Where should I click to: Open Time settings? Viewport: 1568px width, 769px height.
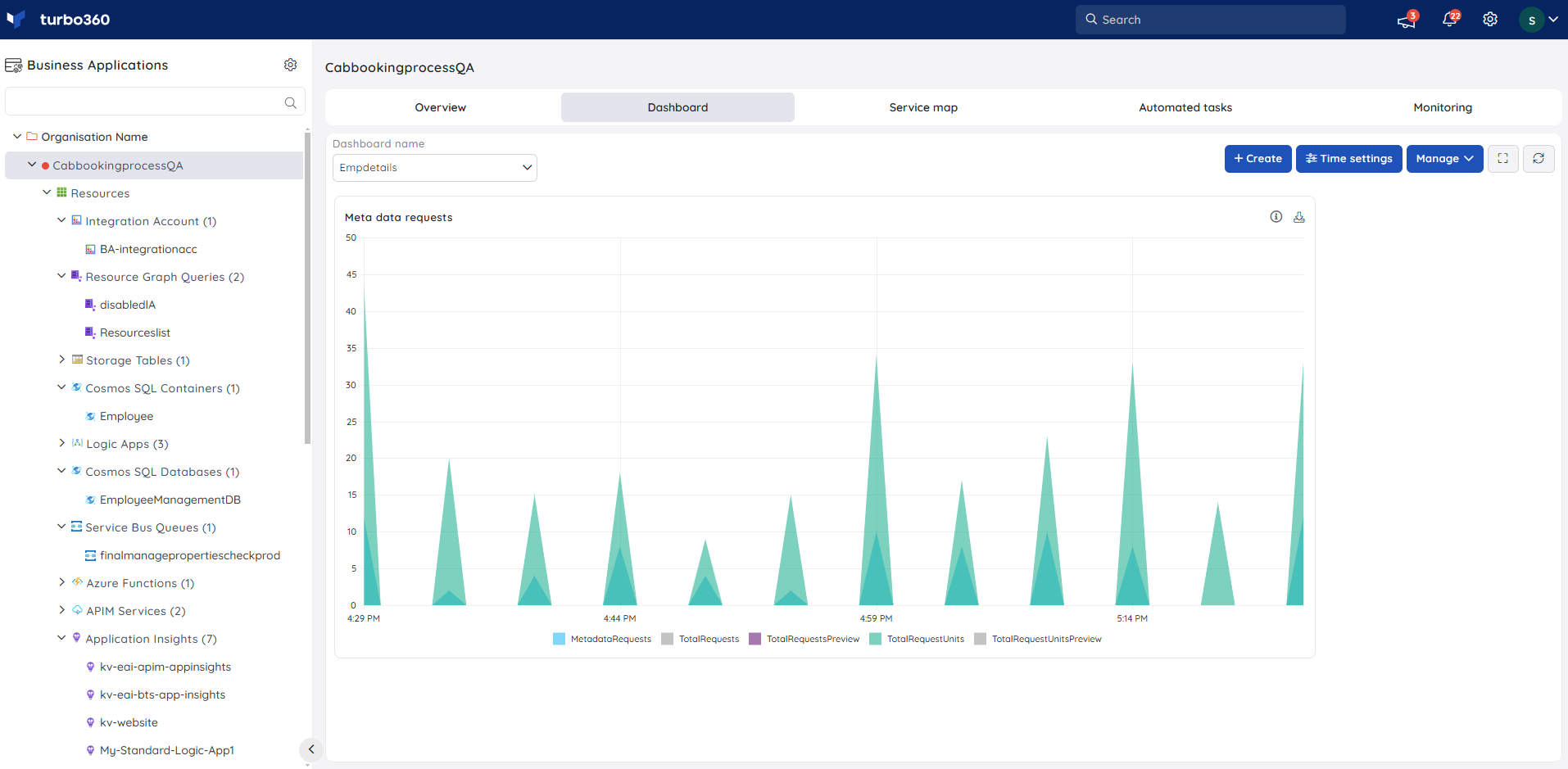1348,159
